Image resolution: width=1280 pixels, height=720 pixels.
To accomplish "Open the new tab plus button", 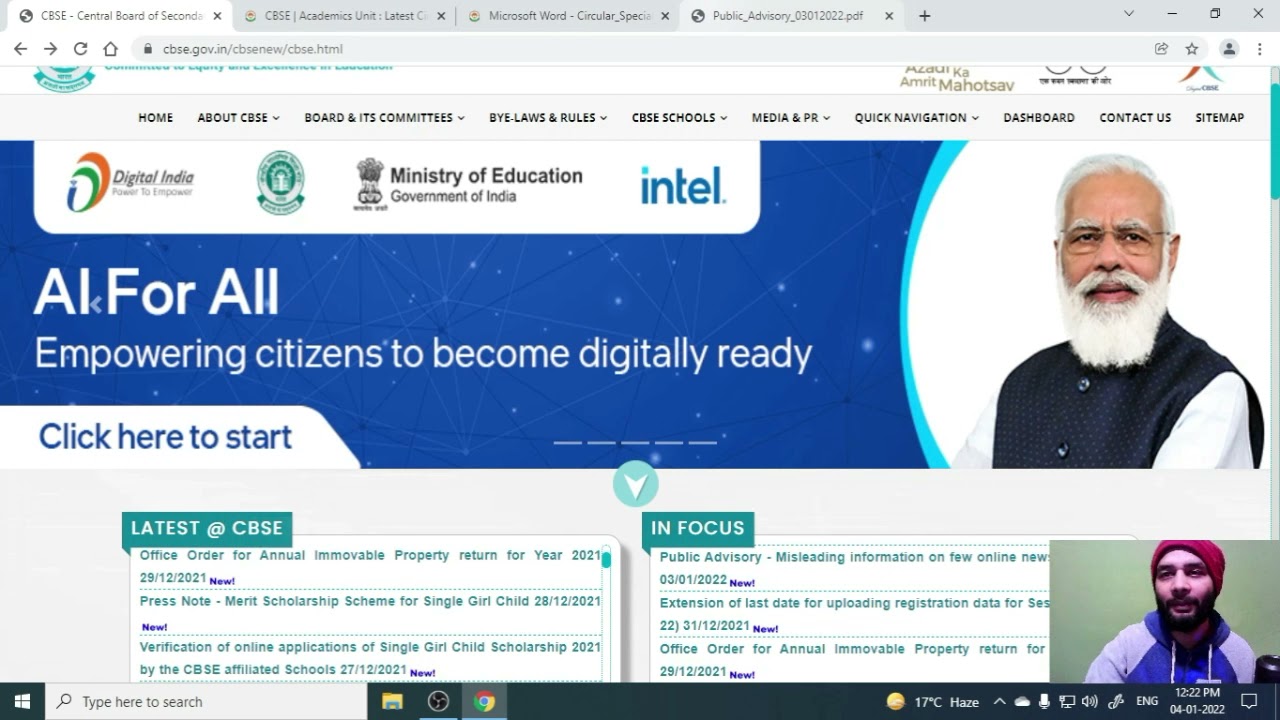I will click(x=924, y=16).
